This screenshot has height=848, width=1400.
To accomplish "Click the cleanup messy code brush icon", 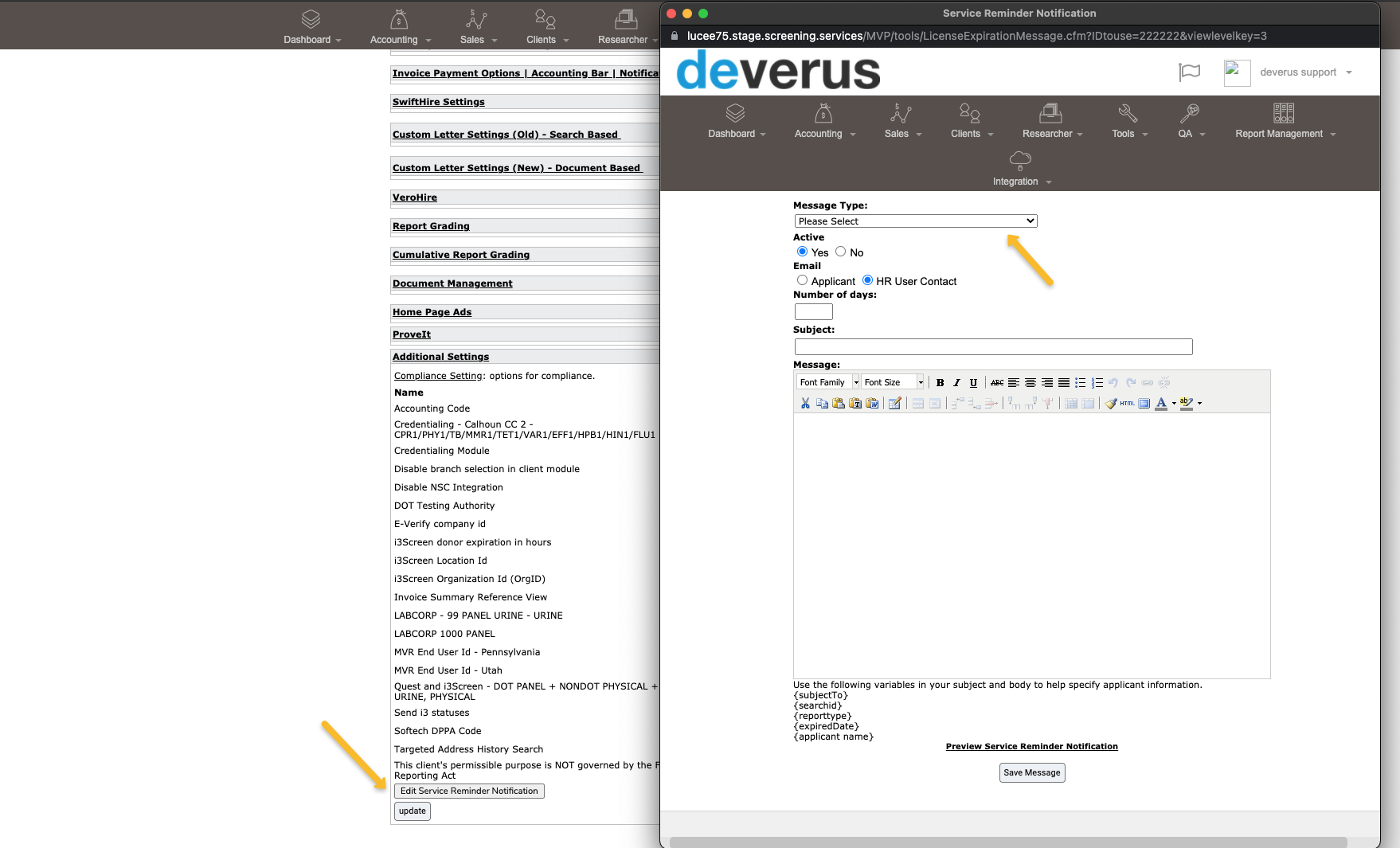I will 1111,403.
